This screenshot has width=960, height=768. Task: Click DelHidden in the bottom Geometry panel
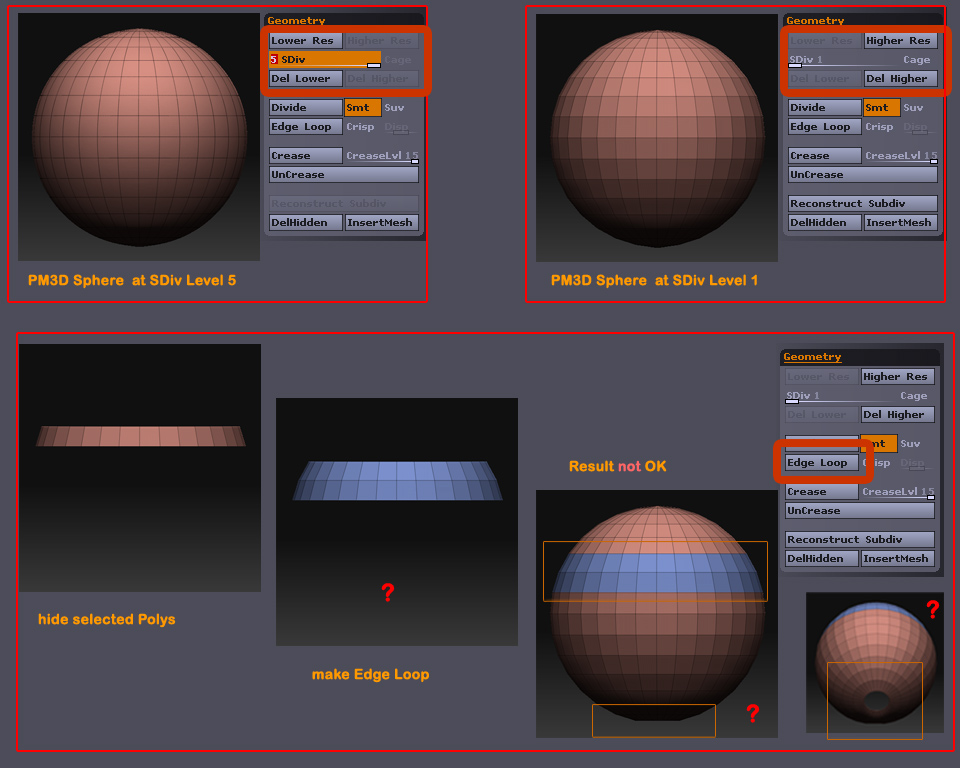point(820,558)
